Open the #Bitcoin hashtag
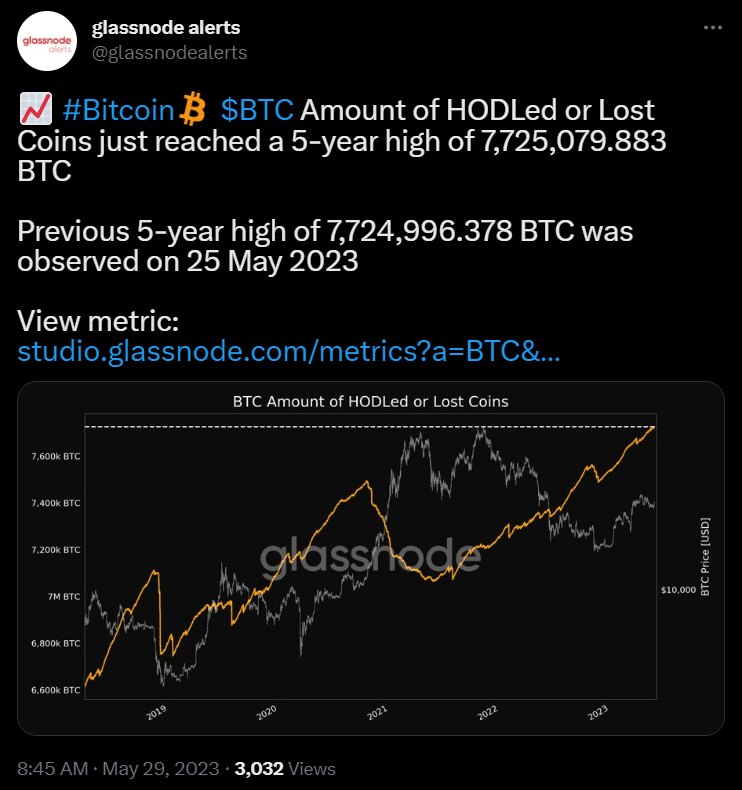Viewport: 742px width, 790px height. click(x=118, y=110)
